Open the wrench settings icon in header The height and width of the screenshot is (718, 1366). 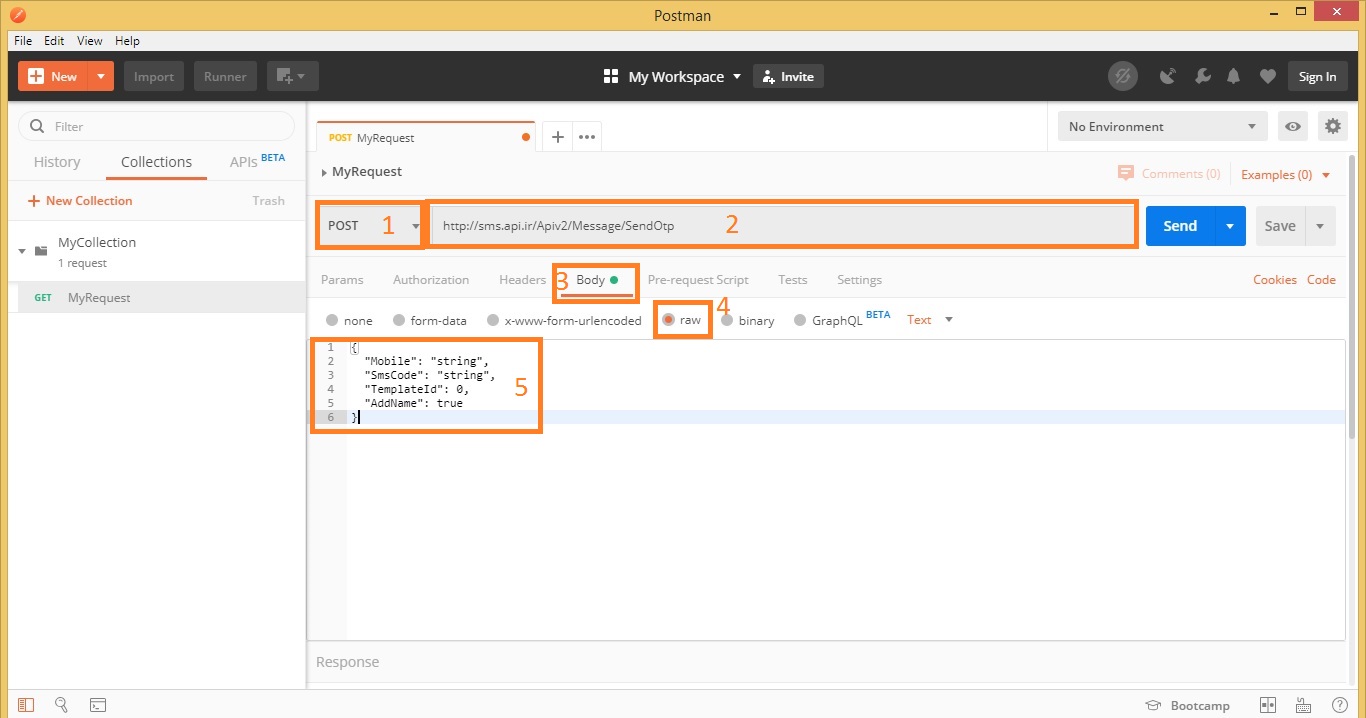click(x=1202, y=76)
